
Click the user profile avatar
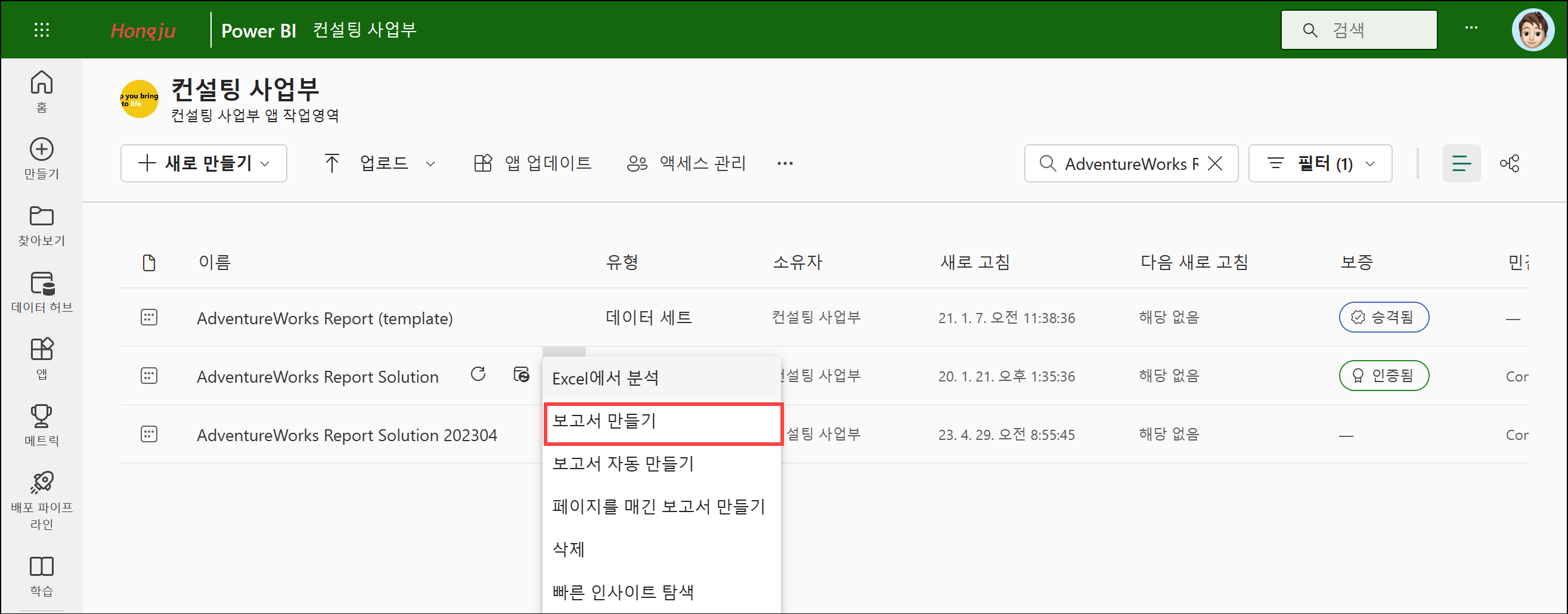[1532, 30]
